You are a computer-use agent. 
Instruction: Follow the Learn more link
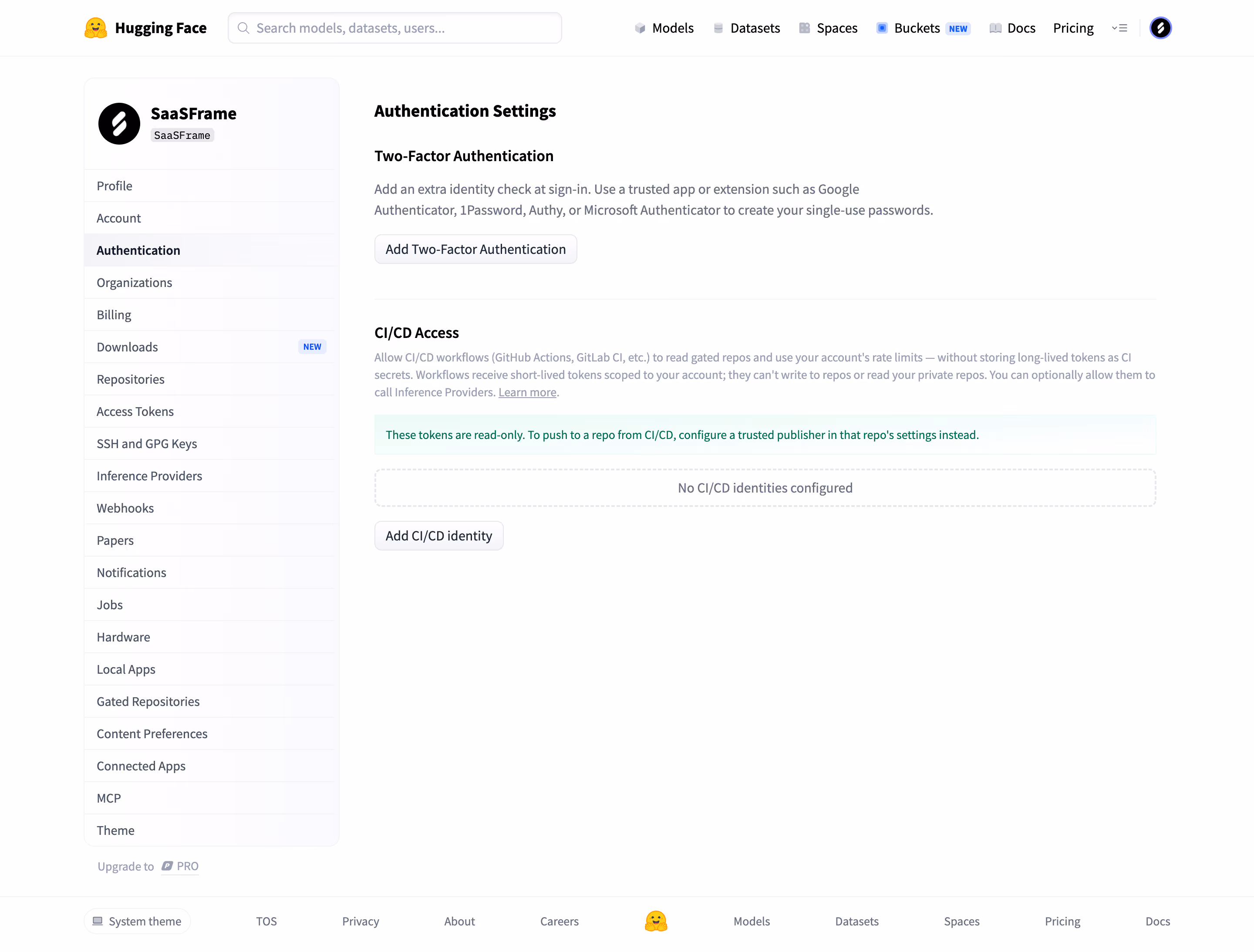(x=527, y=392)
